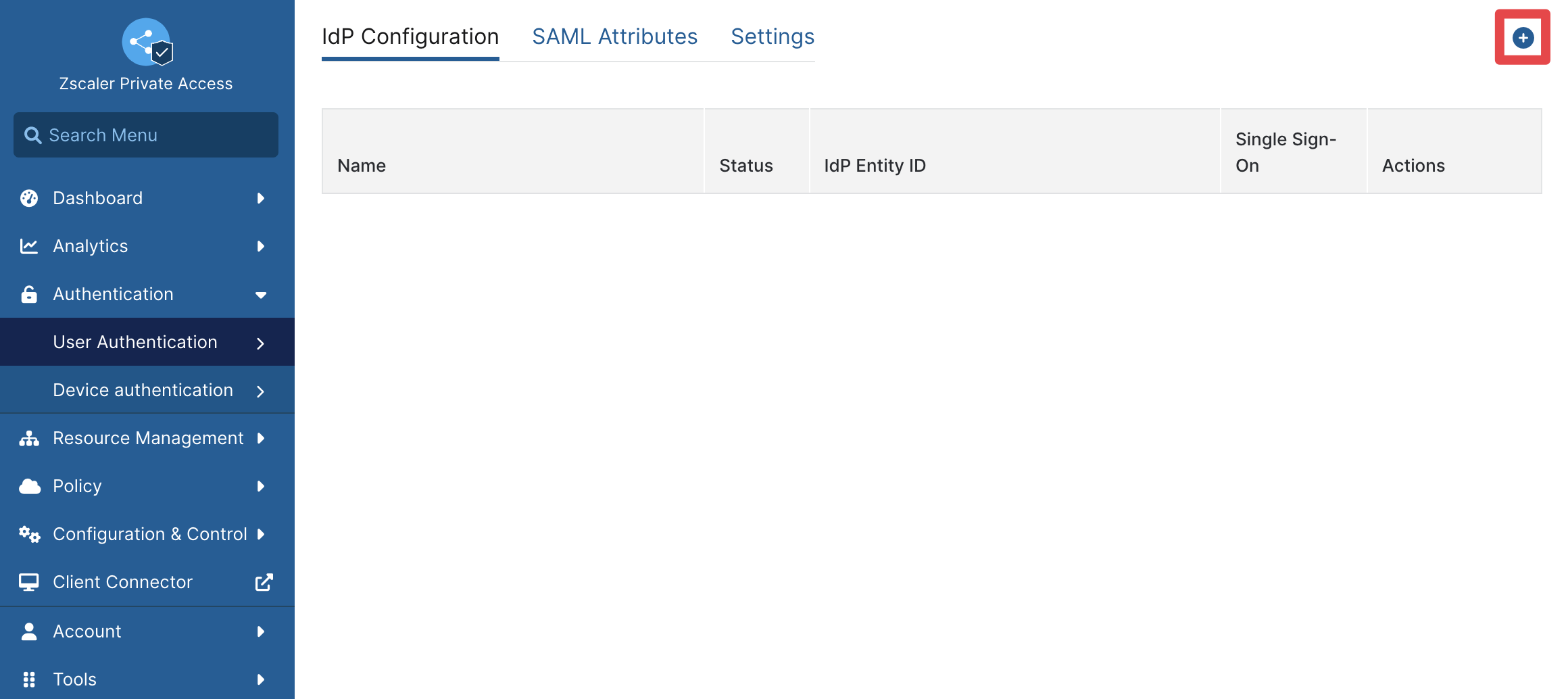The height and width of the screenshot is (699, 1568).
Task: Expand the Dashboard submenu arrow
Action: pyautogui.click(x=261, y=198)
